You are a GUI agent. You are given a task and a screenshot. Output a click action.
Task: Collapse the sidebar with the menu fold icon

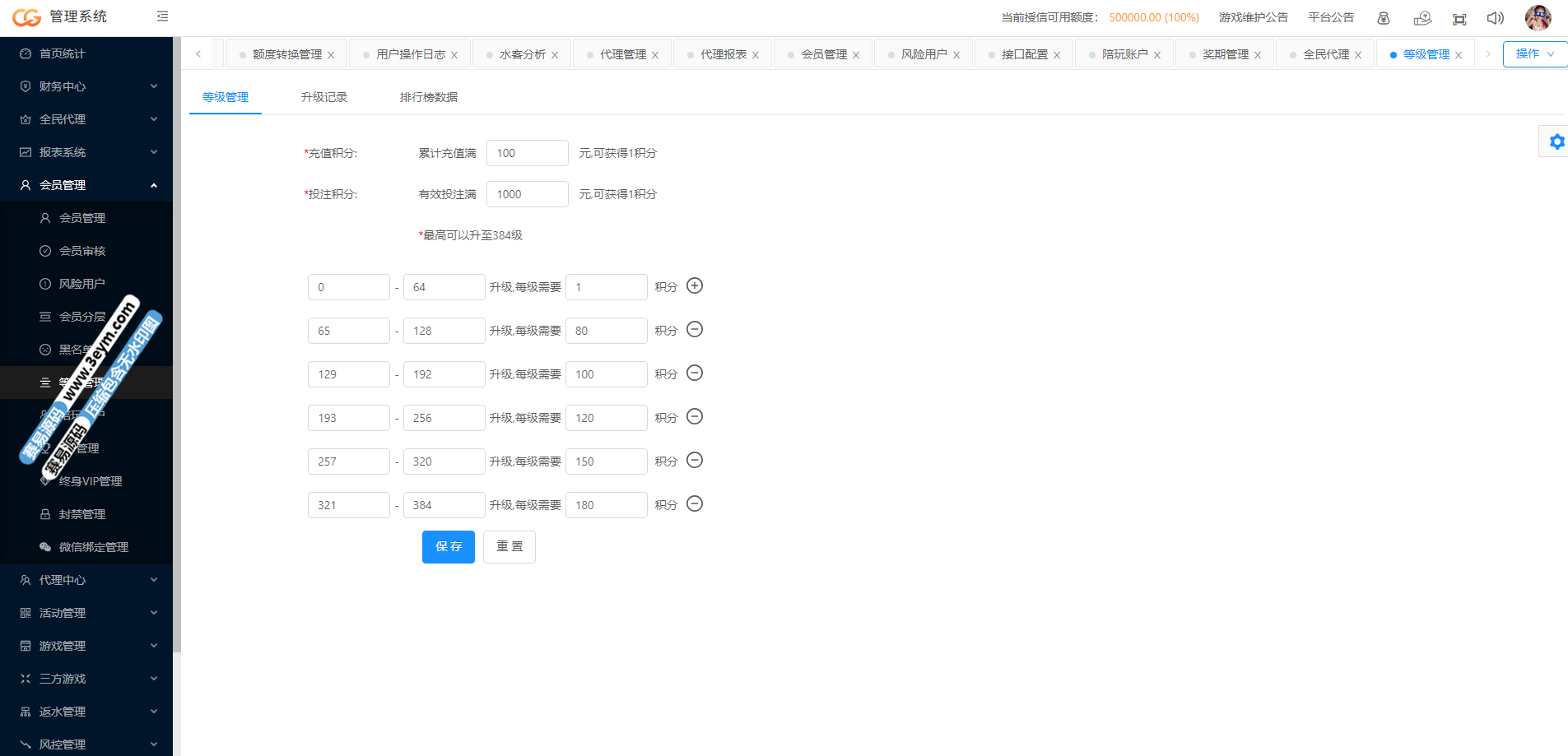(x=162, y=16)
